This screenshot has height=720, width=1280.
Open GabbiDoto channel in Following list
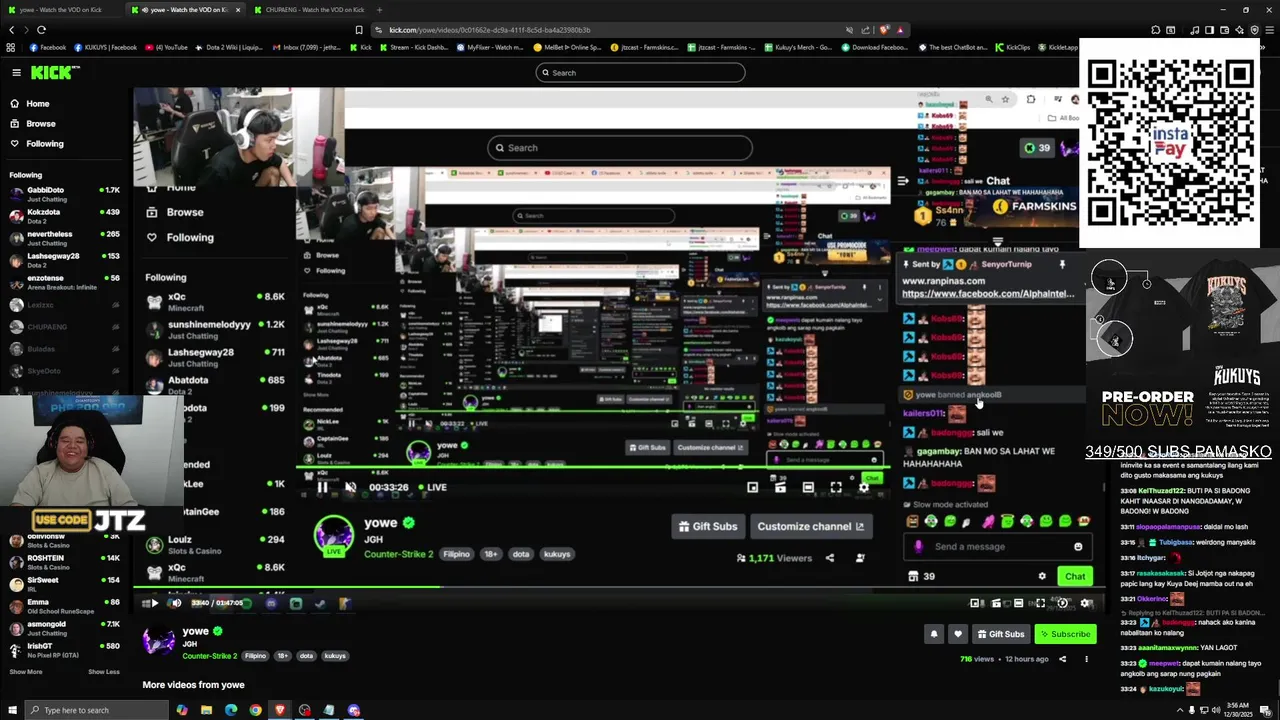[x=64, y=194]
